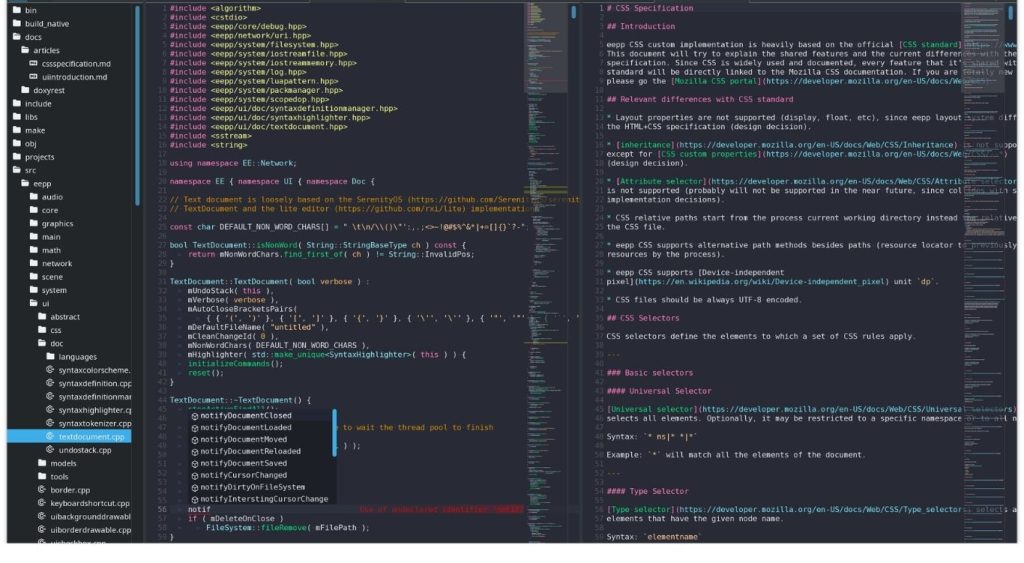
Task: Select the math folder row
Action: tap(69, 250)
